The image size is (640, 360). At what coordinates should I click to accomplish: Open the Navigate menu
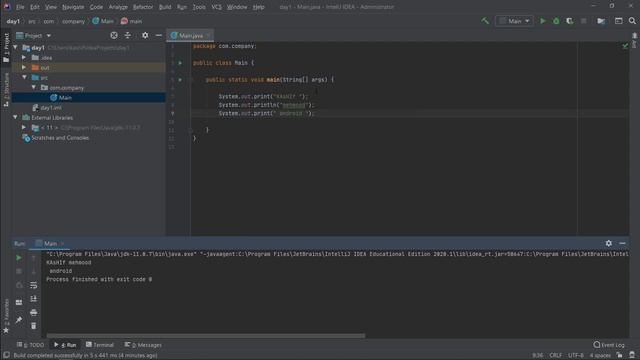[73, 7]
